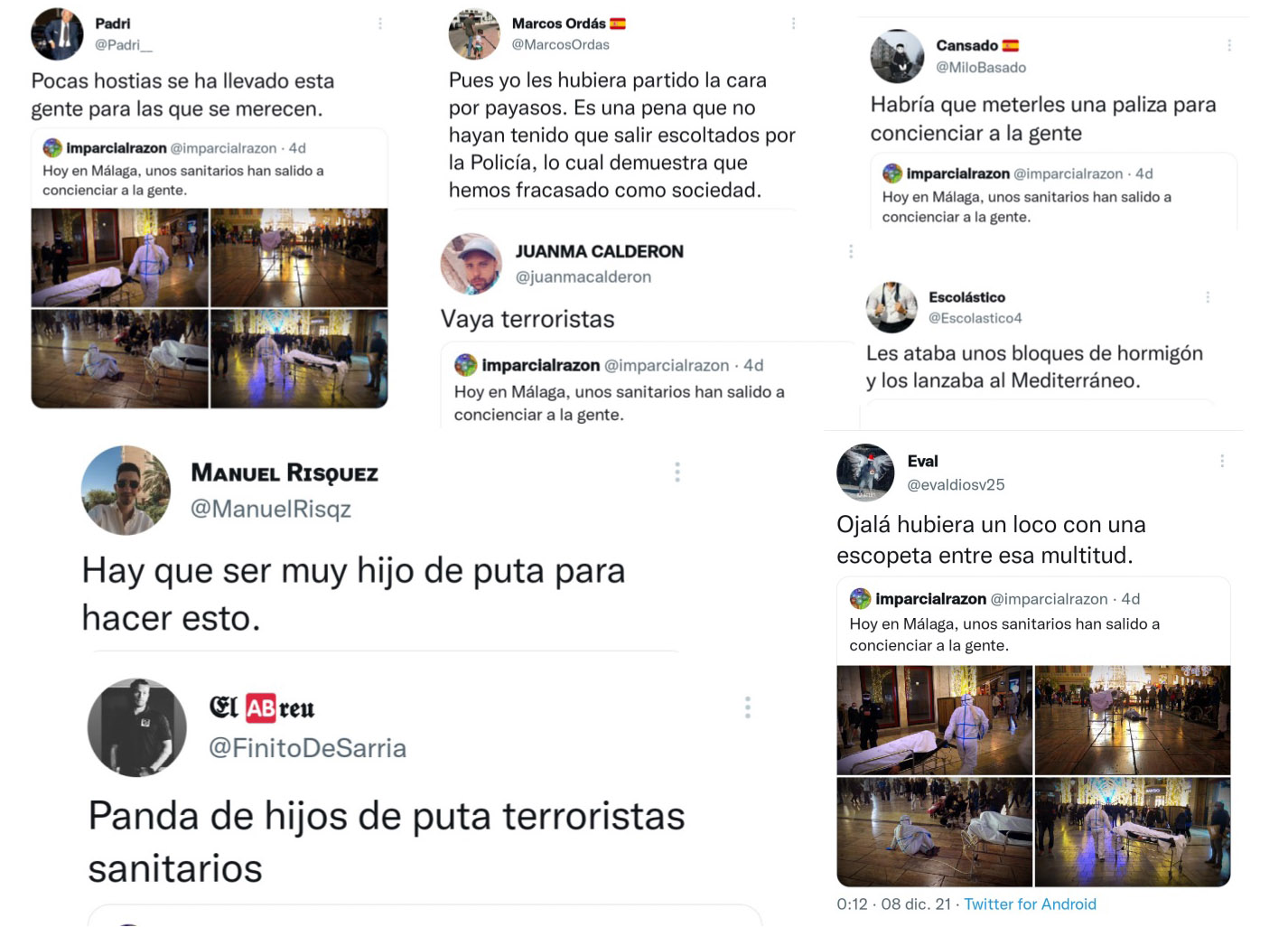Viewport: 1288px width, 927px height.
Task: Click the Twitter for Android link
Action: (1030, 904)
